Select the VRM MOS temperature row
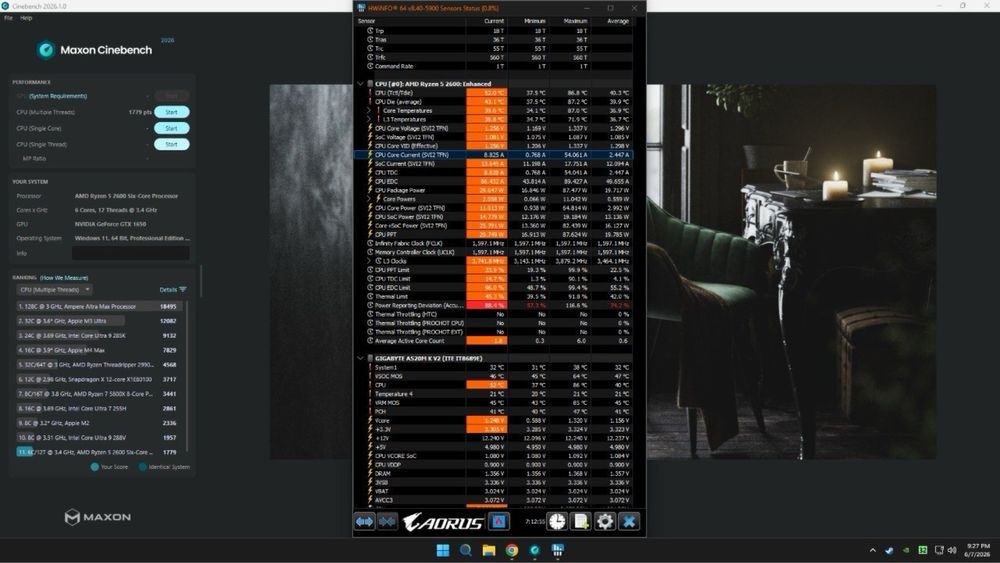This screenshot has width=1000, height=563. (x=494, y=402)
